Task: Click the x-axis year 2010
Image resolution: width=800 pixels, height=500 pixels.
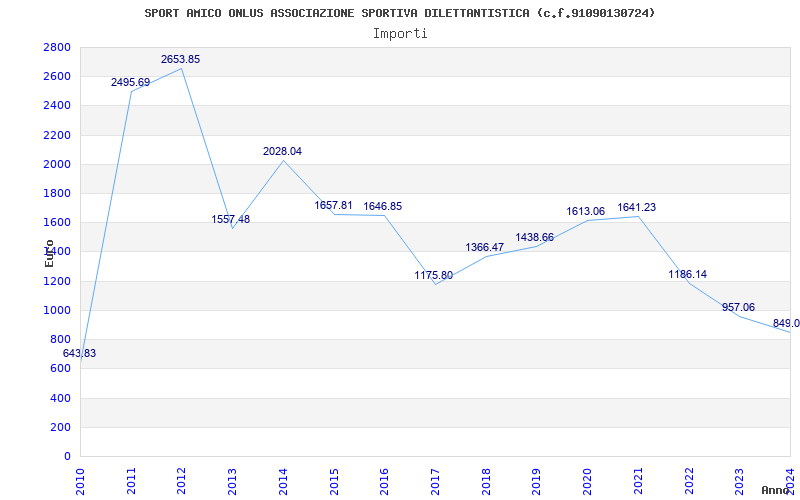Action: [80, 482]
